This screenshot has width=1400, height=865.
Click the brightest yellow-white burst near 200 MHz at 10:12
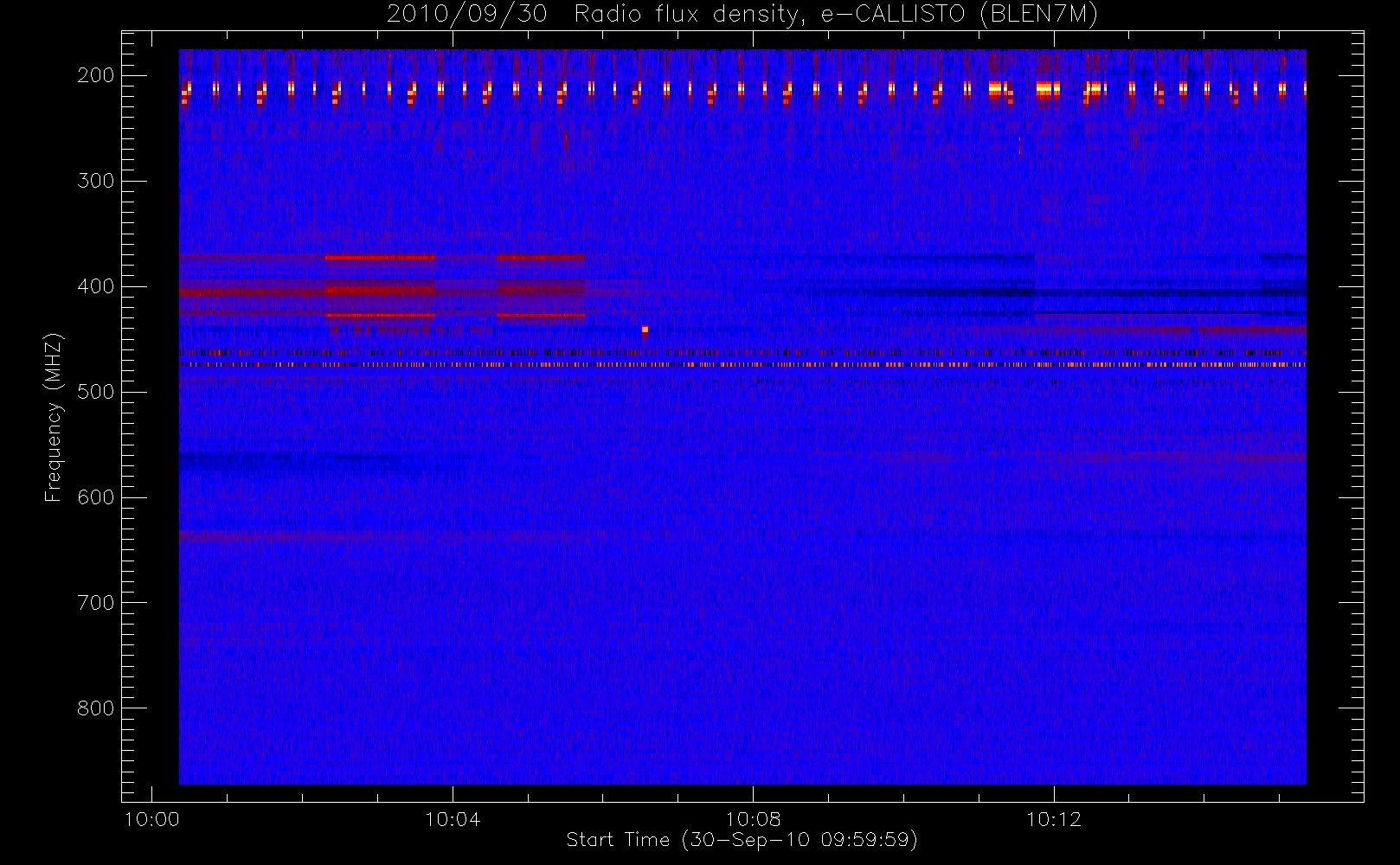click(1048, 89)
